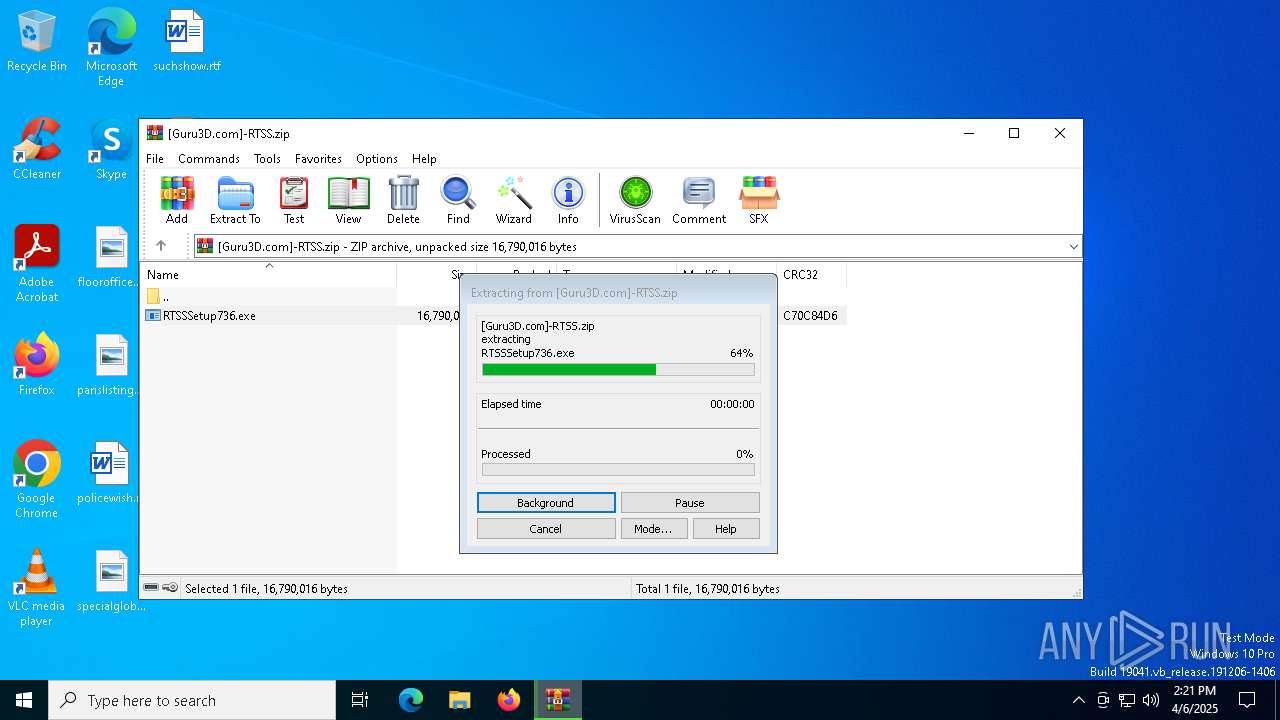This screenshot has height=720, width=1280.
Task: Sort by Name column header
Action: (268, 274)
